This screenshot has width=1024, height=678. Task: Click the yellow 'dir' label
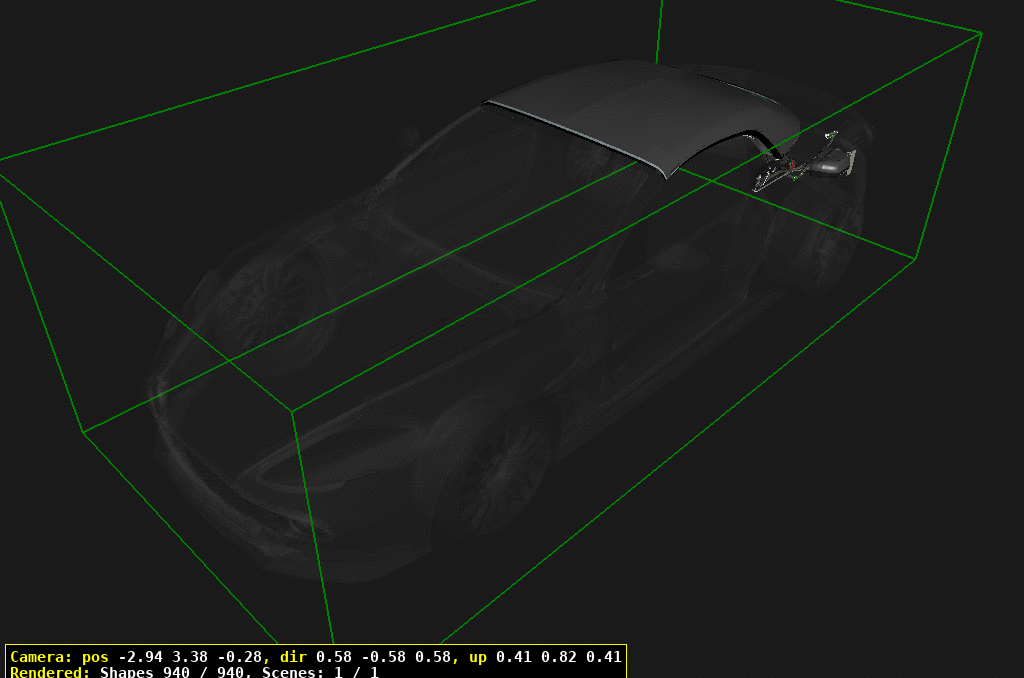pyautogui.click(x=294, y=657)
